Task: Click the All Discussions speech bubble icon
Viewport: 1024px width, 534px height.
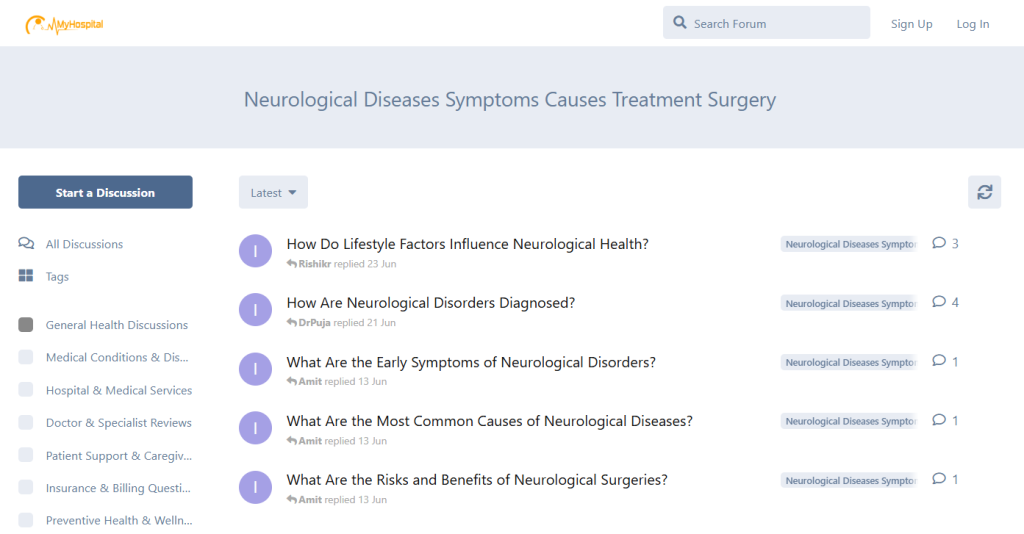Action: coord(26,244)
